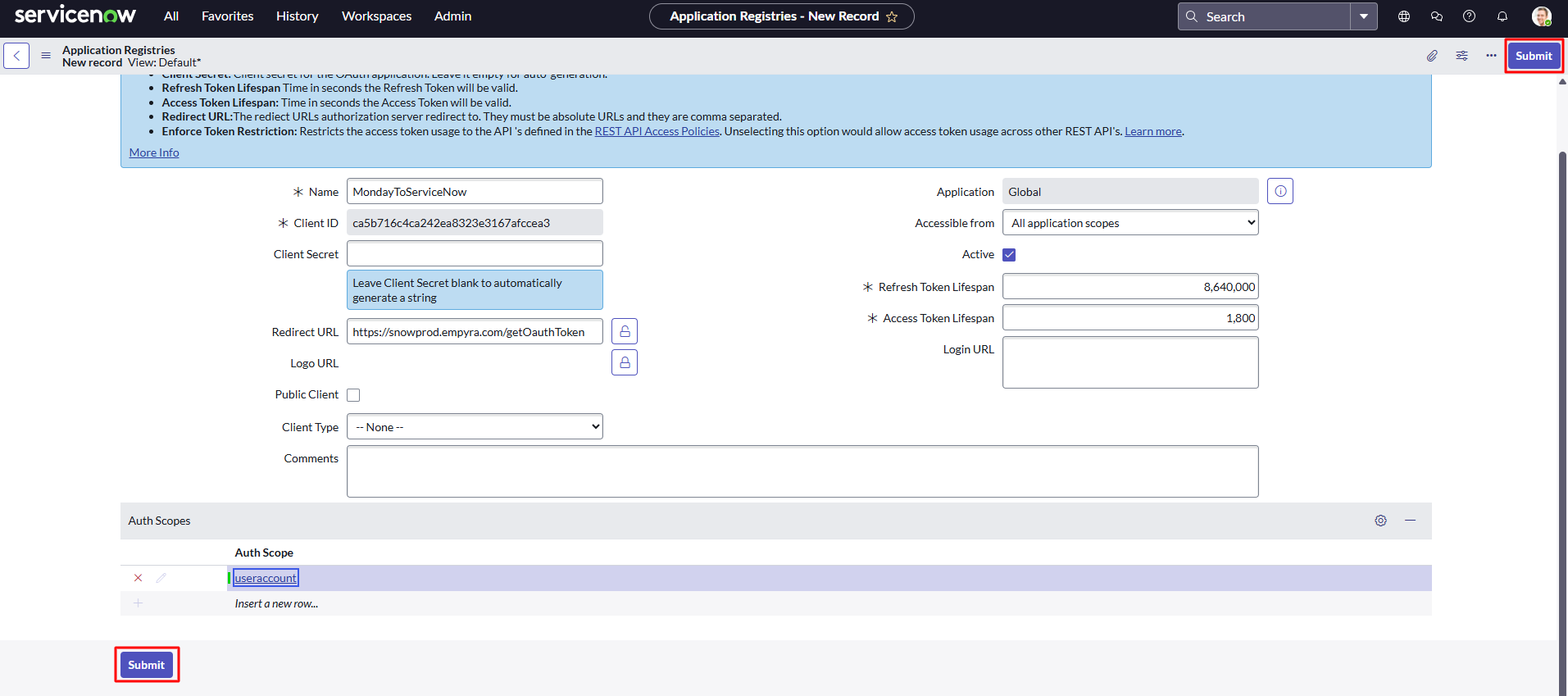
Task: Open the Accessible from dropdown
Action: click(1130, 223)
